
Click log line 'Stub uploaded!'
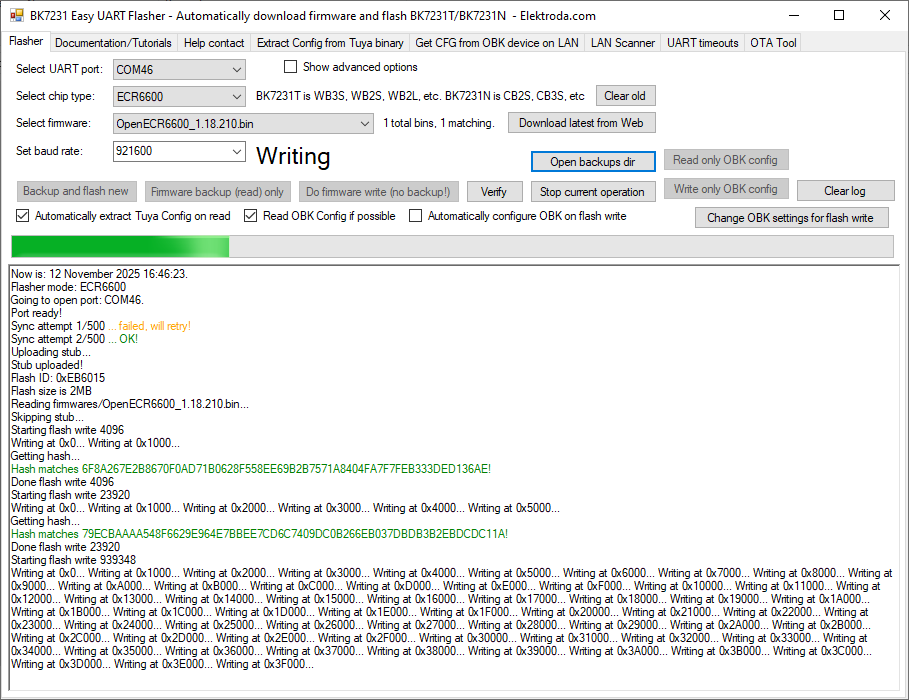tap(47, 365)
